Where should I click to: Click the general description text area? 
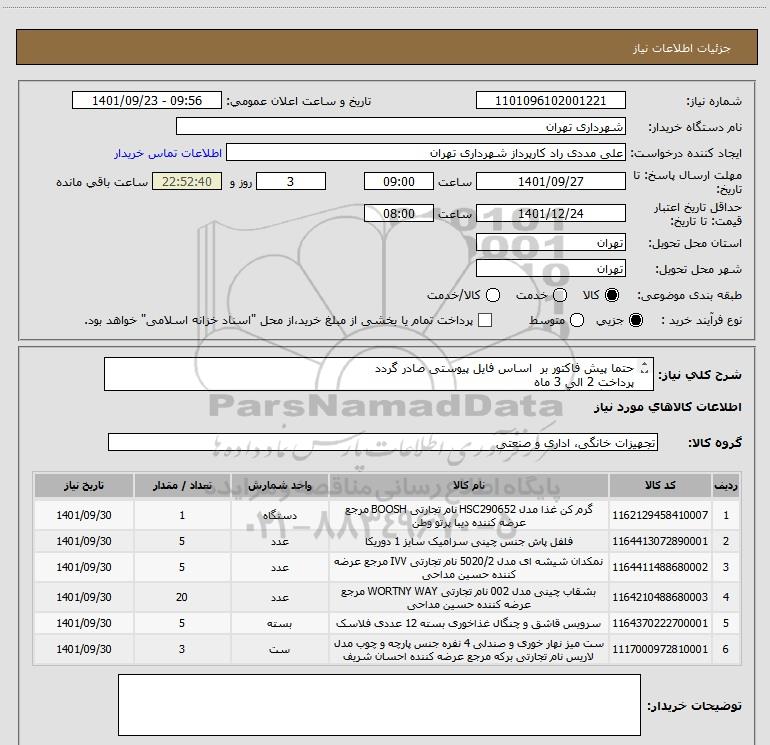379,374
